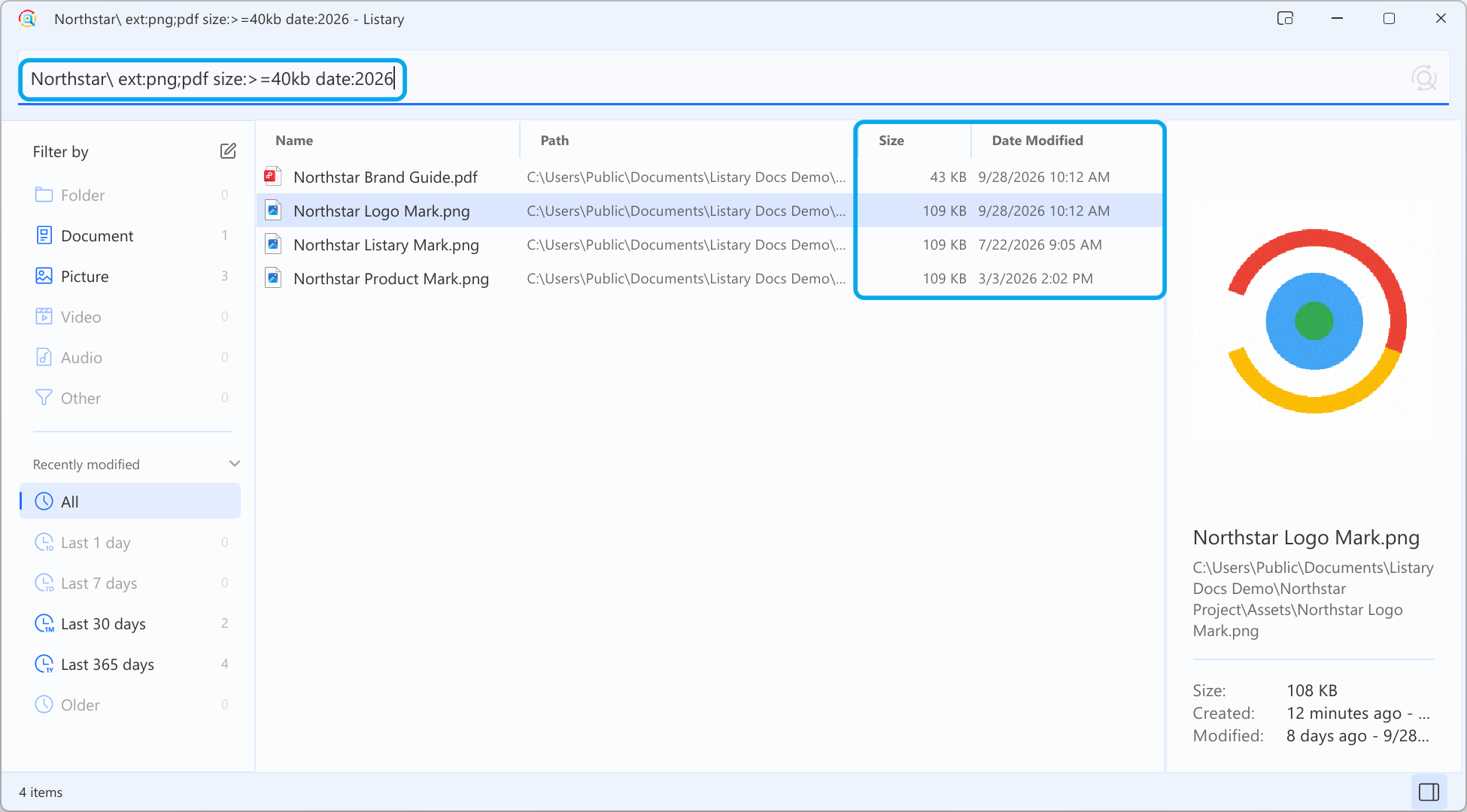Click the picture-in-picture window icon in title bar

click(1285, 19)
